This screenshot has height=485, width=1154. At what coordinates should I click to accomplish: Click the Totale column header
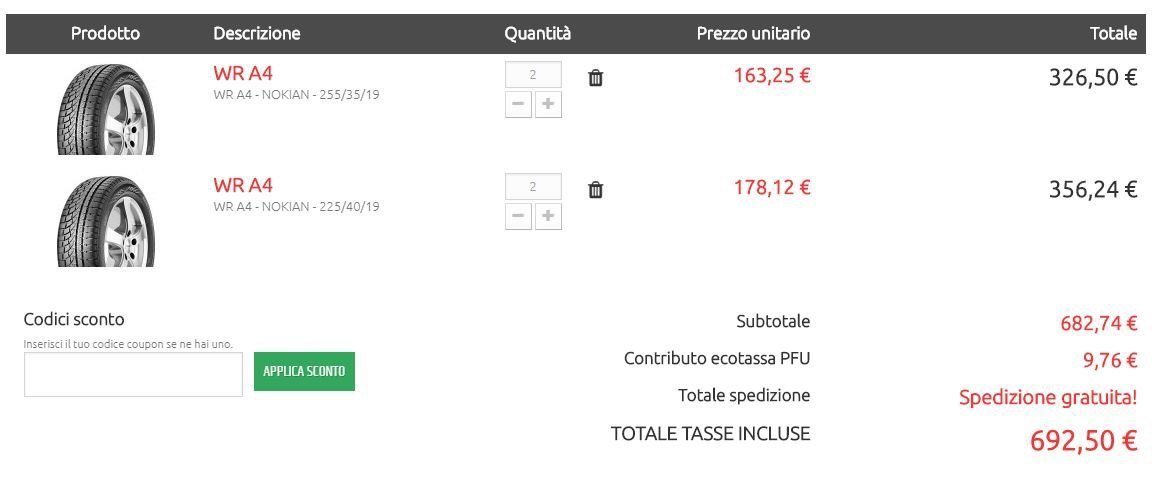tap(1113, 33)
